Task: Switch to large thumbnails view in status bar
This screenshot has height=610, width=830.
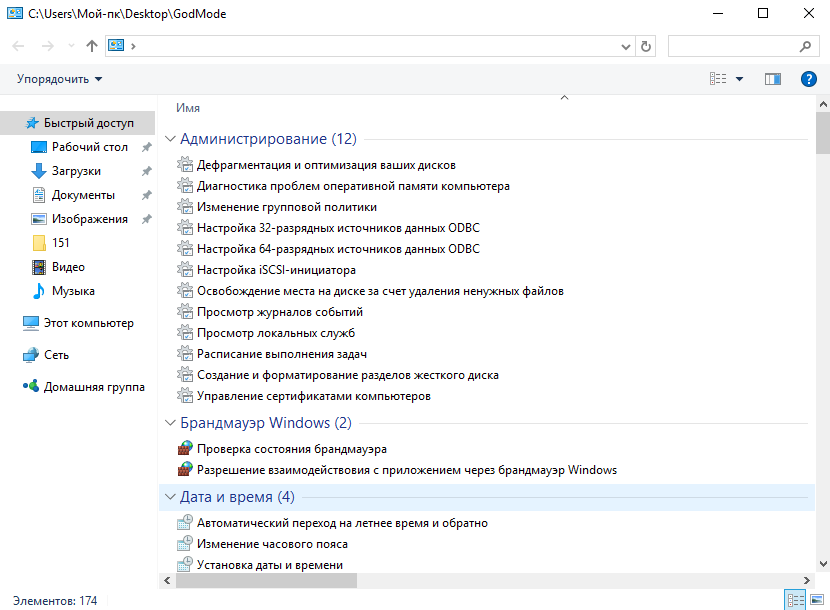Action: click(817, 600)
